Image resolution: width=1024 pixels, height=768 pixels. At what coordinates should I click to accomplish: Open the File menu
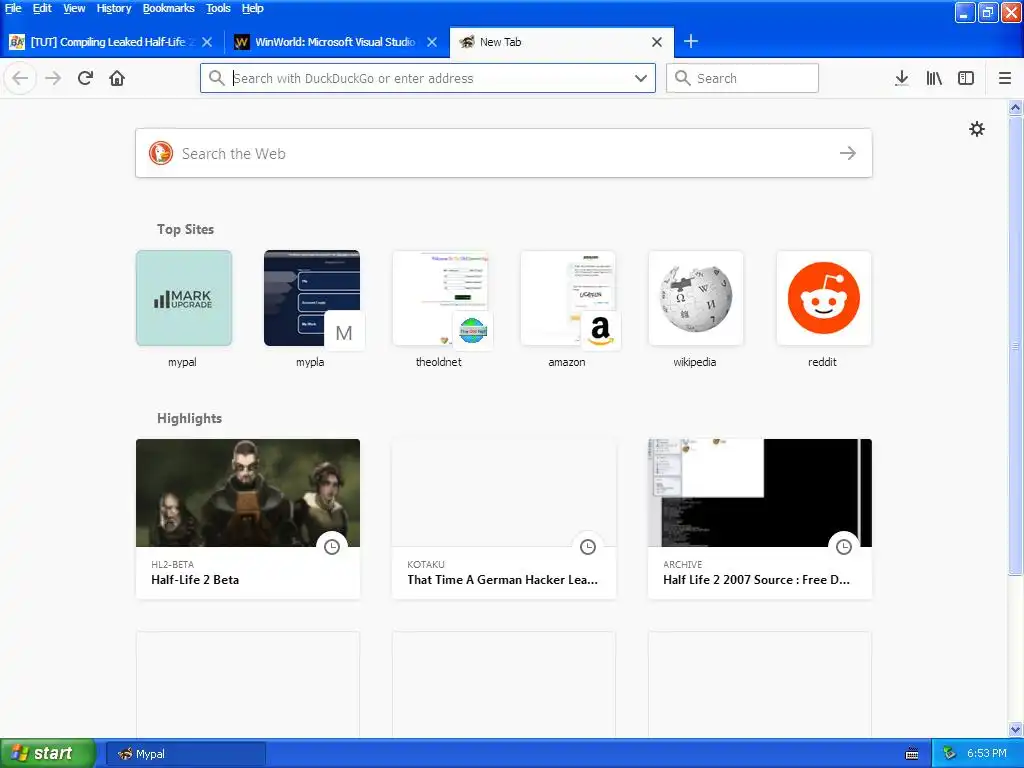pos(13,8)
